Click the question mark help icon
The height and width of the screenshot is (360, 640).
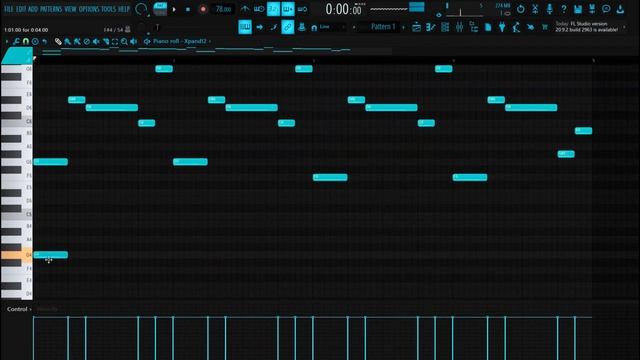[x=564, y=9]
